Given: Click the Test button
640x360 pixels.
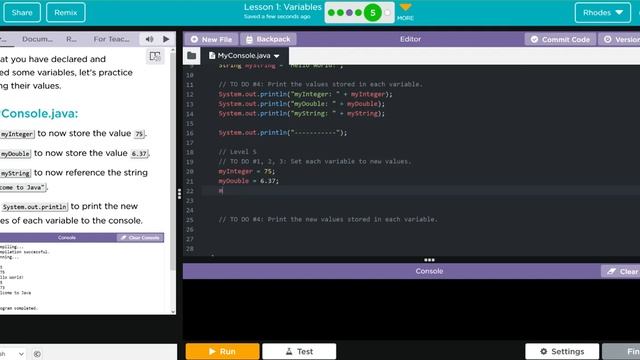Looking at the screenshot, I should tap(299, 351).
